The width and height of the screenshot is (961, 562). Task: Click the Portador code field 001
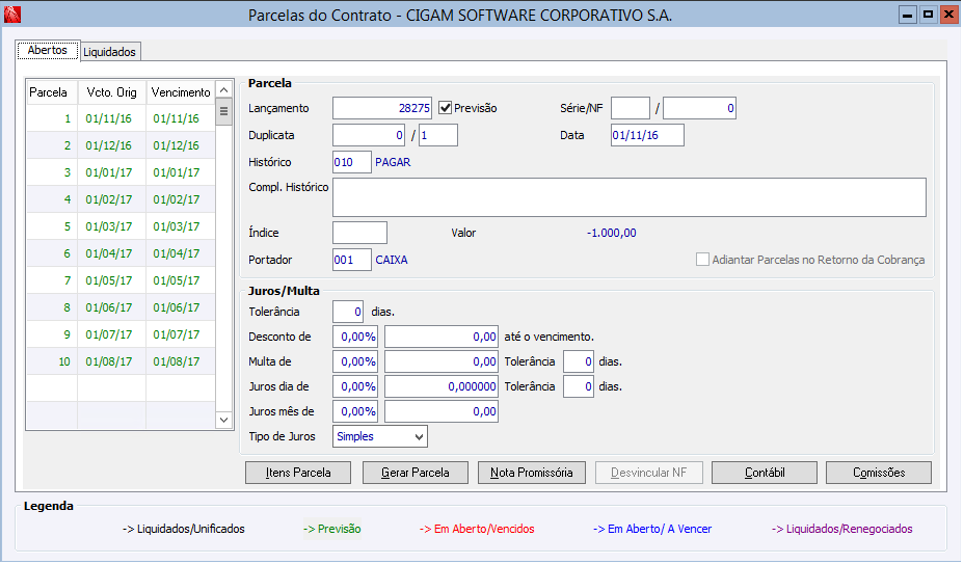pyautogui.click(x=352, y=259)
